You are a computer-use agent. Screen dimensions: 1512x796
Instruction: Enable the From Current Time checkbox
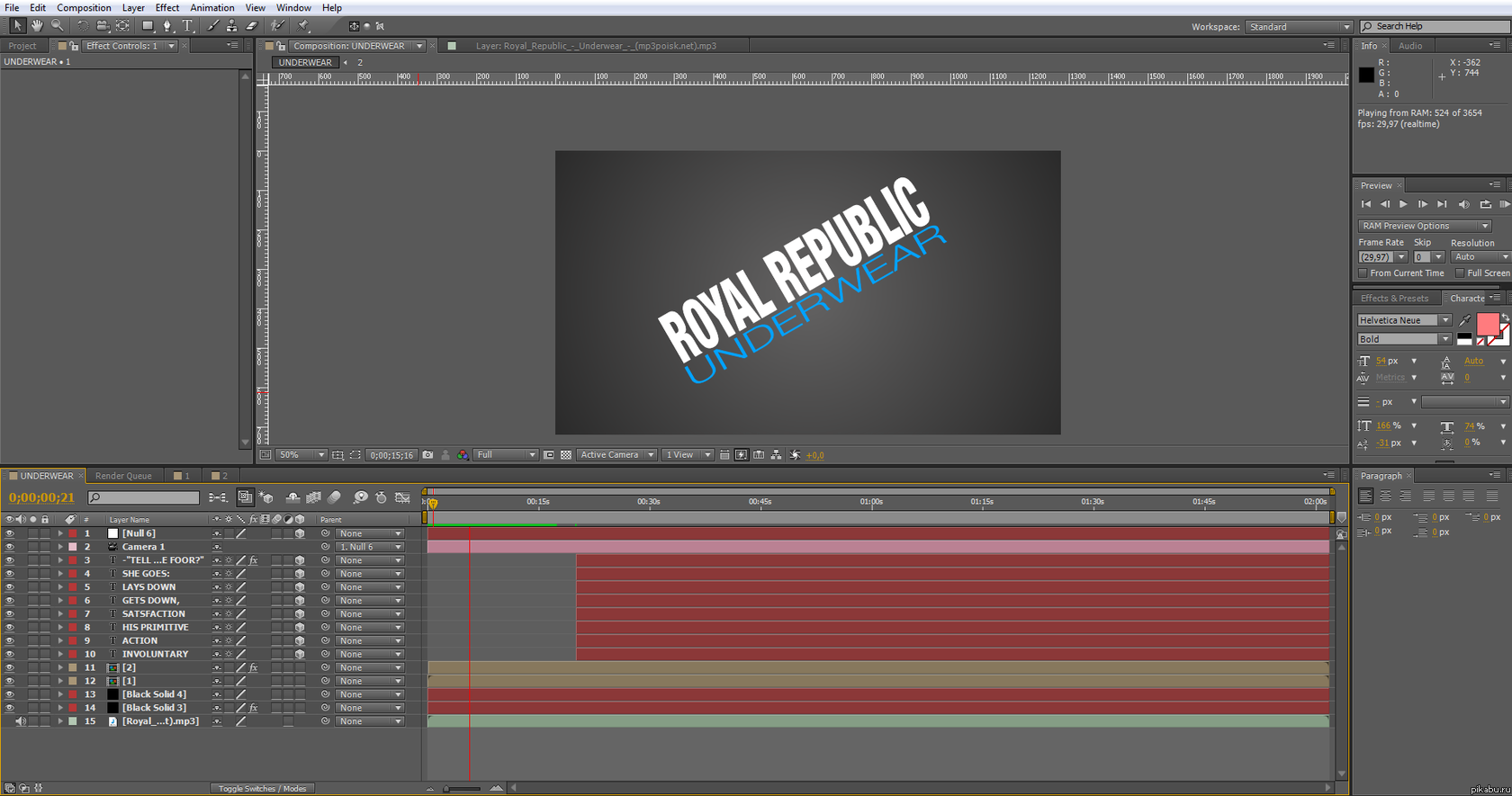tap(1363, 273)
